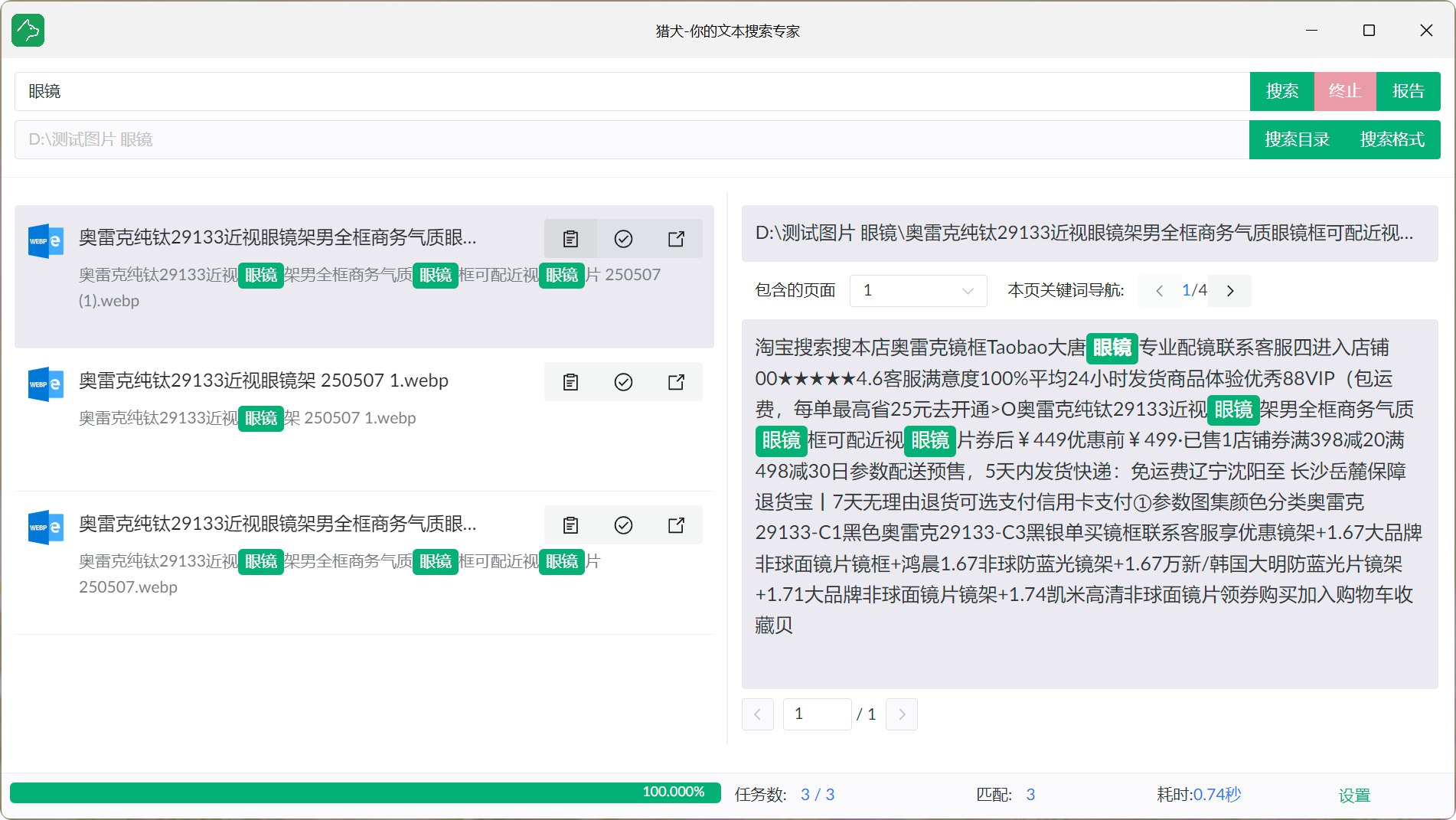Checkmark icon for the 250507.webp result
The height and width of the screenshot is (820, 1456).
click(623, 525)
